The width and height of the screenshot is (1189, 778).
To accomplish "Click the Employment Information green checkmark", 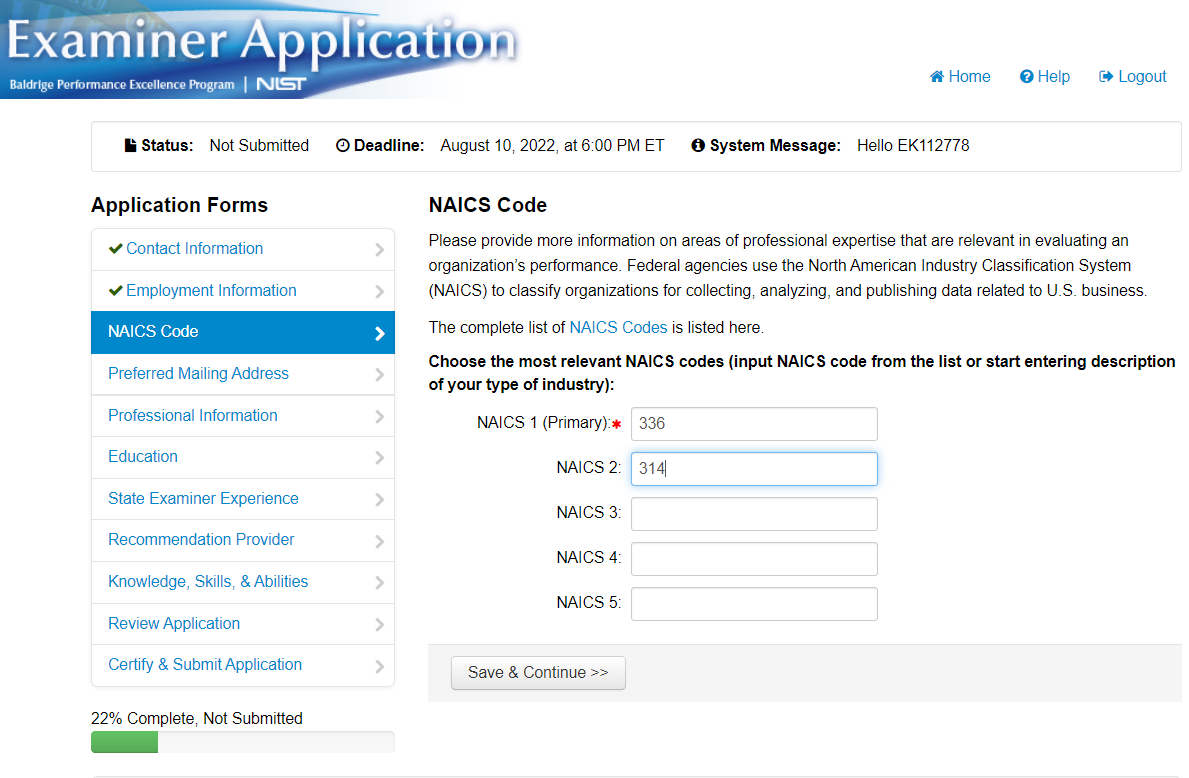I will 115,290.
